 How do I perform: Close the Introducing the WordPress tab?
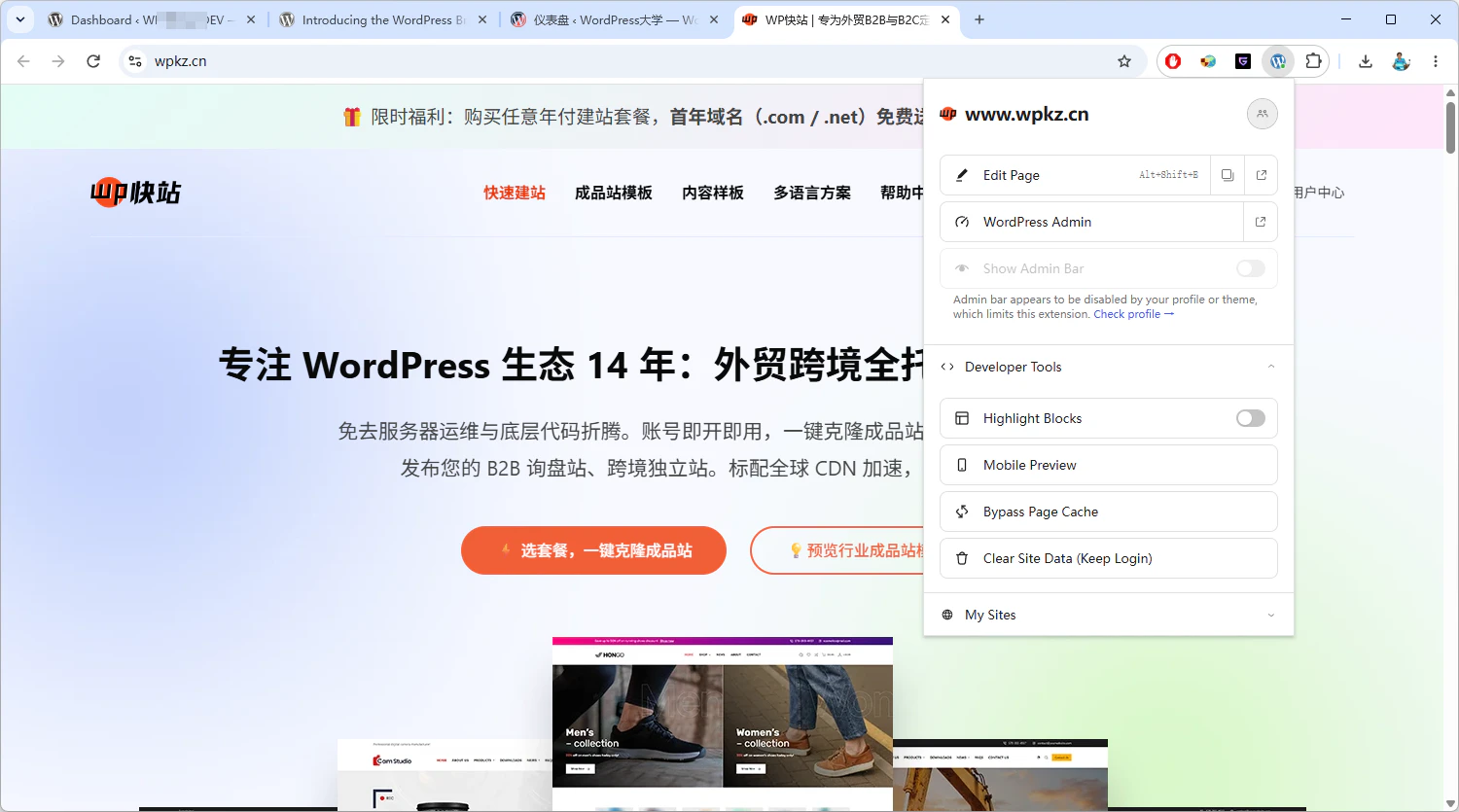coord(482,19)
